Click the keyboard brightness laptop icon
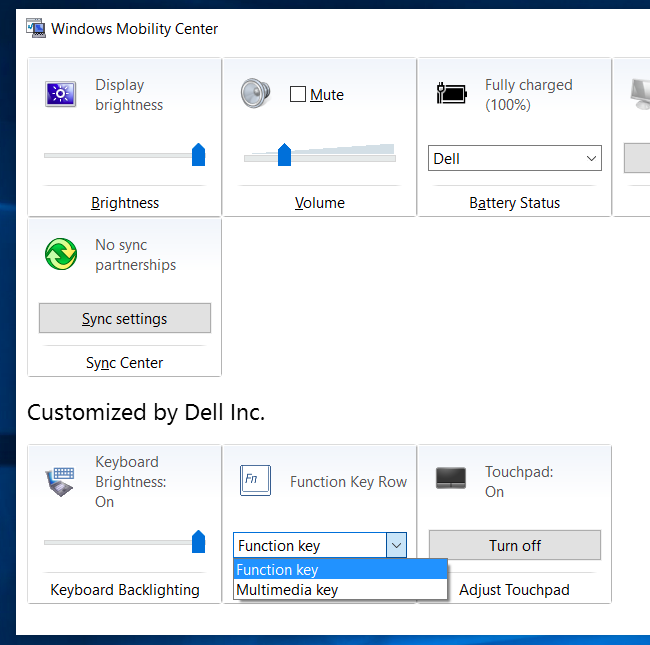 click(60, 480)
